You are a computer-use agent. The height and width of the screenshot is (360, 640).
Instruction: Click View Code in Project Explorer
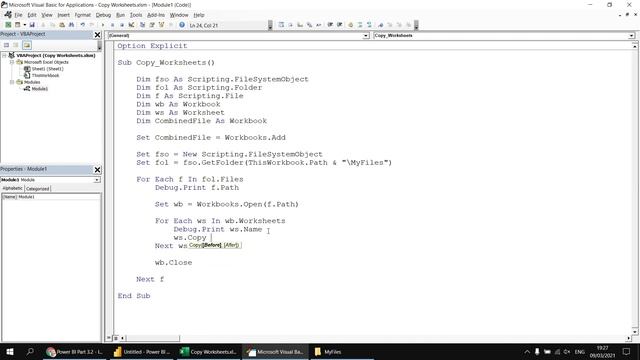(x=7, y=45)
